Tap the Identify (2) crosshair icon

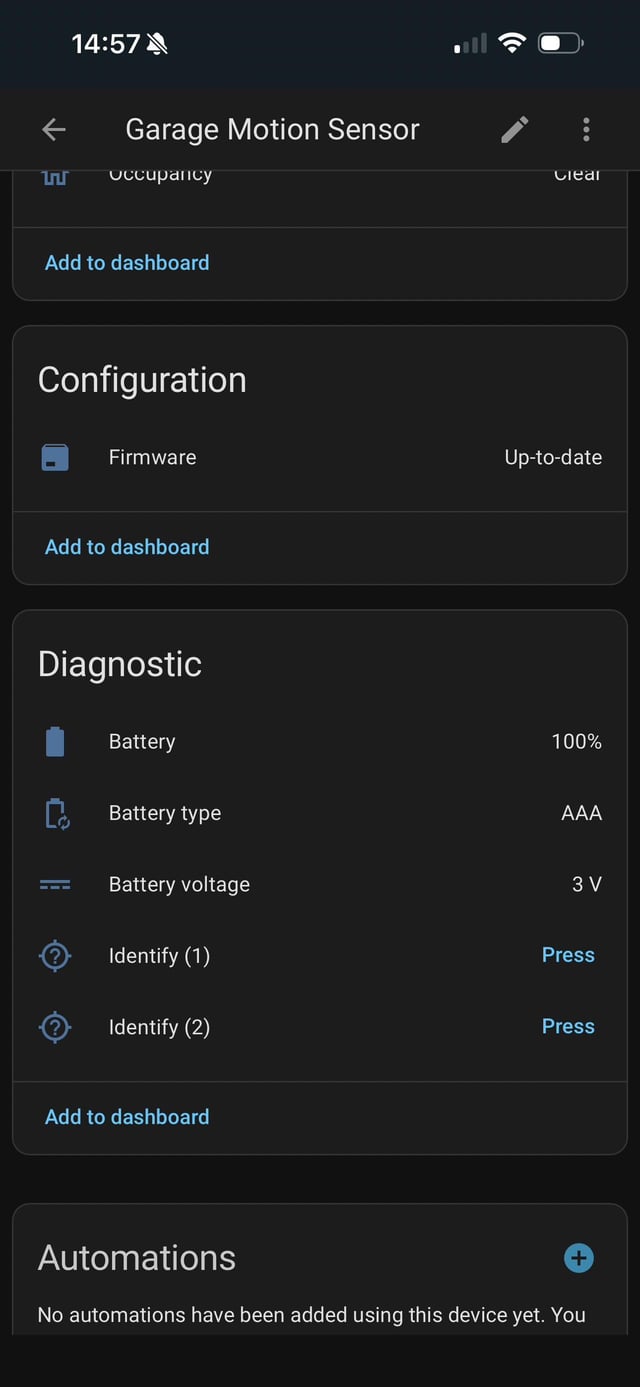tap(55, 1026)
